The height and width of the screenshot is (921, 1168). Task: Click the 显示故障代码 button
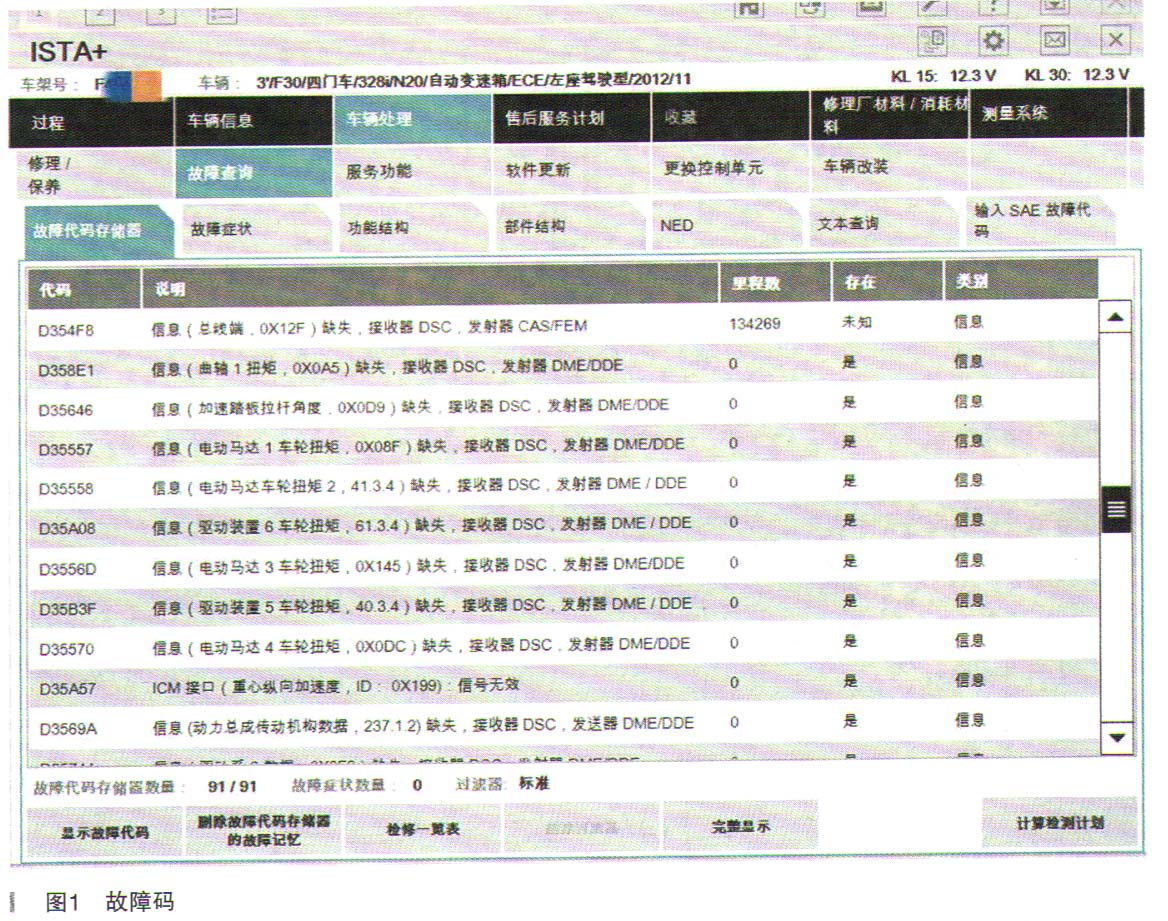click(104, 832)
